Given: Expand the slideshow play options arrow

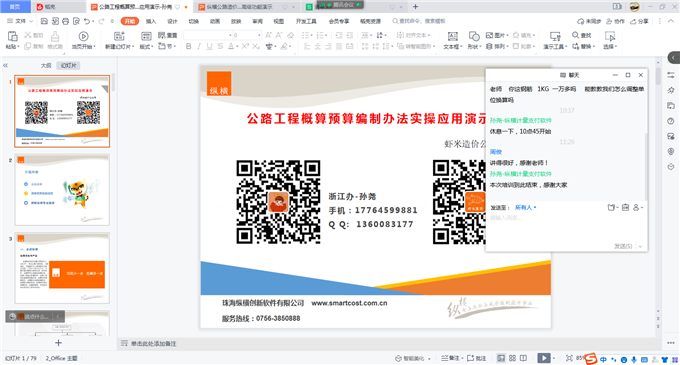Looking at the screenshot, I should pyautogui.click(x=554, y=358).
